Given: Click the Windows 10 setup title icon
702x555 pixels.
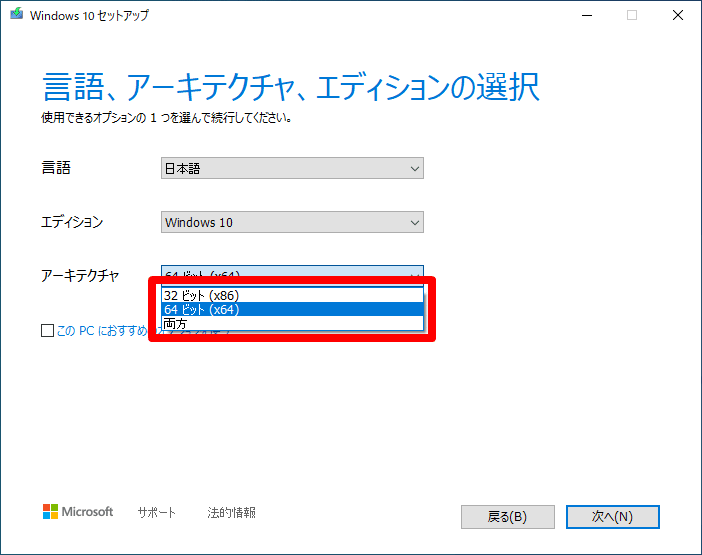Looking at the screenshot, I should click(17, 14).
